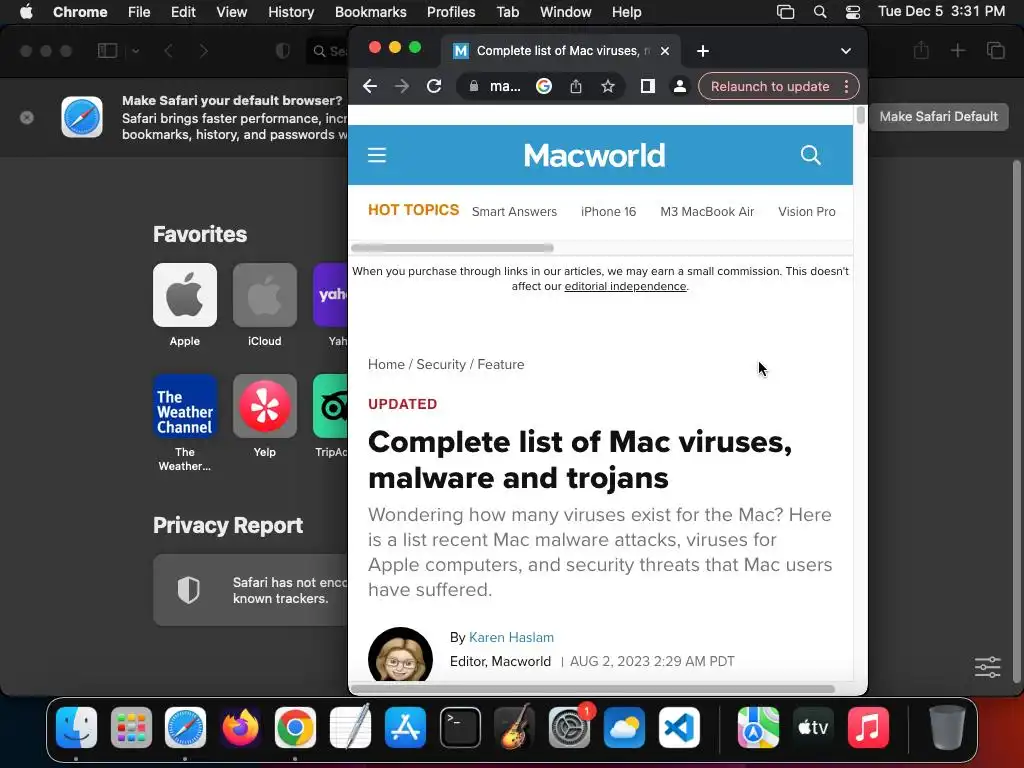Open The Weather Channel favorite
The height and width of the screenshot is (768, 1024).
(x=185, y=406)
